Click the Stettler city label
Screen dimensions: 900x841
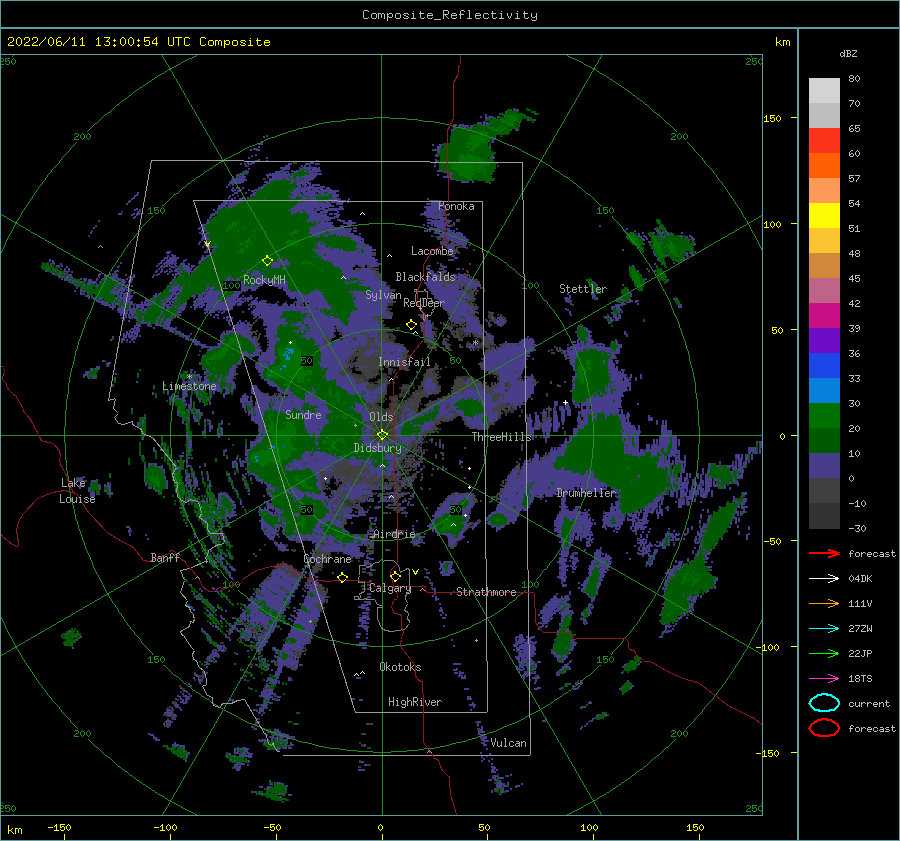click(x=583, y=289)
